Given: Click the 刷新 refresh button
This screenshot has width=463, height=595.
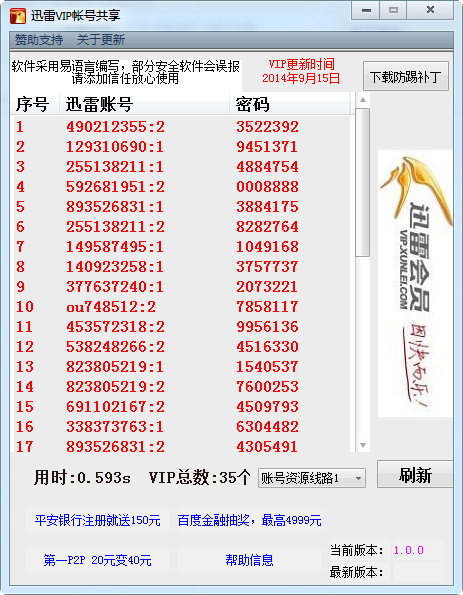Looking at the screenshot, I should point(415,474).
